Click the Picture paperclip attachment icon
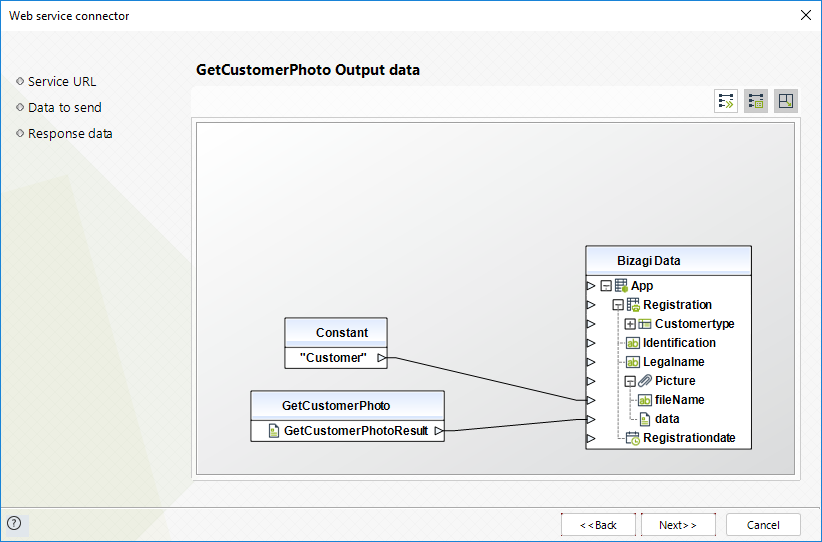This screenshot has height=542, width=822. click(x=645, y=381)
